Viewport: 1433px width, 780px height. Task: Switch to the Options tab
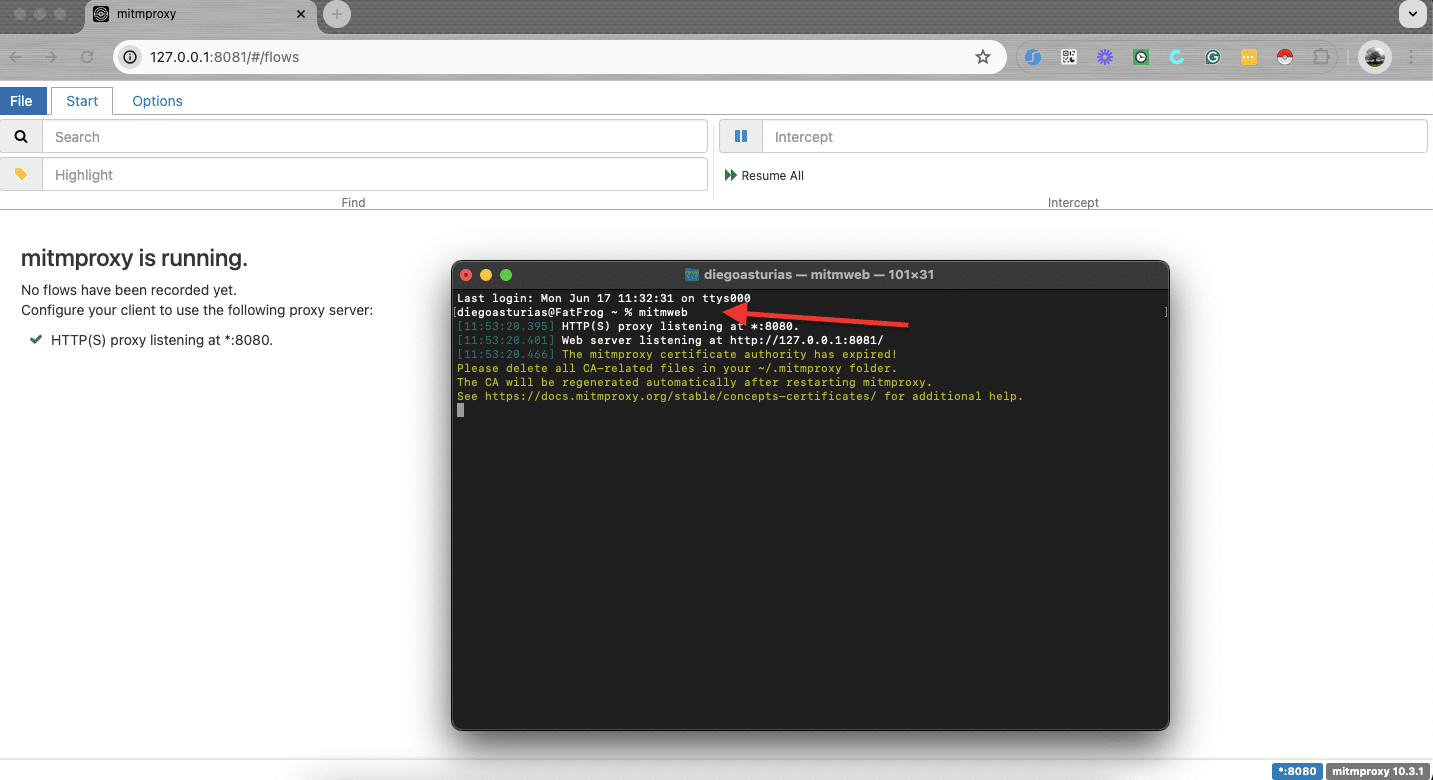157,101
